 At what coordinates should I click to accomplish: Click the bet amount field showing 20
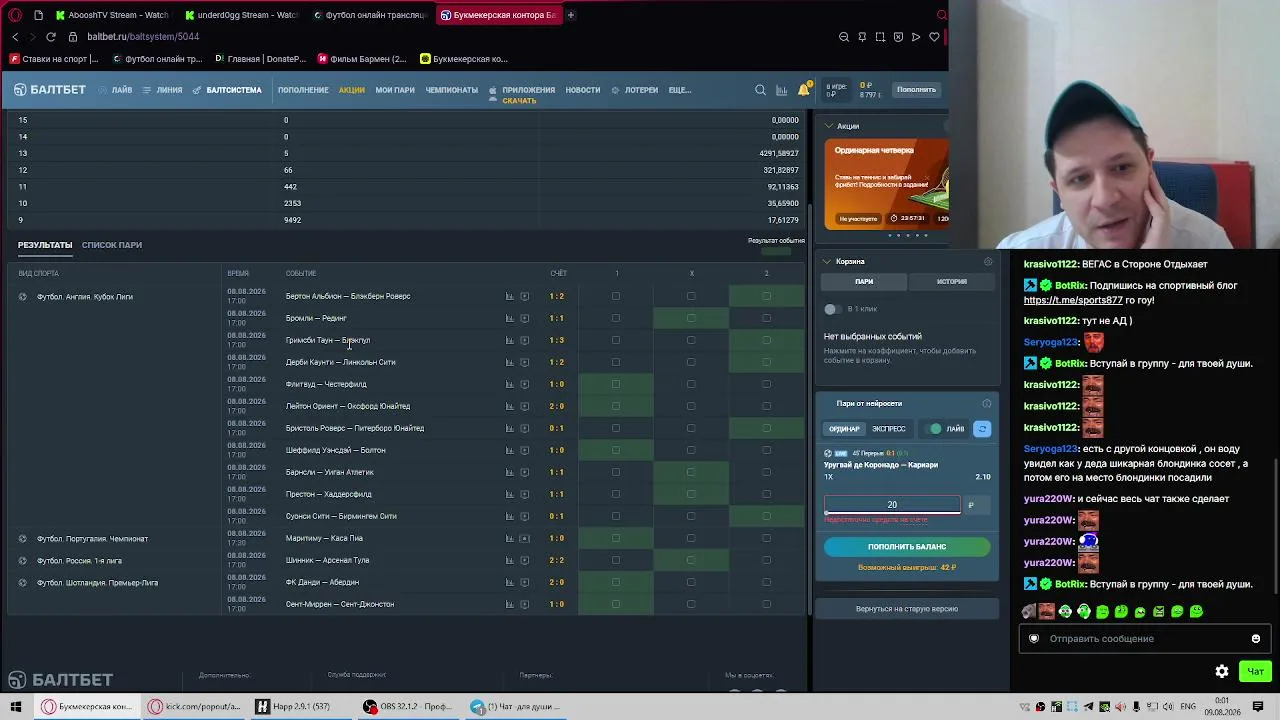tap(892, 505)
